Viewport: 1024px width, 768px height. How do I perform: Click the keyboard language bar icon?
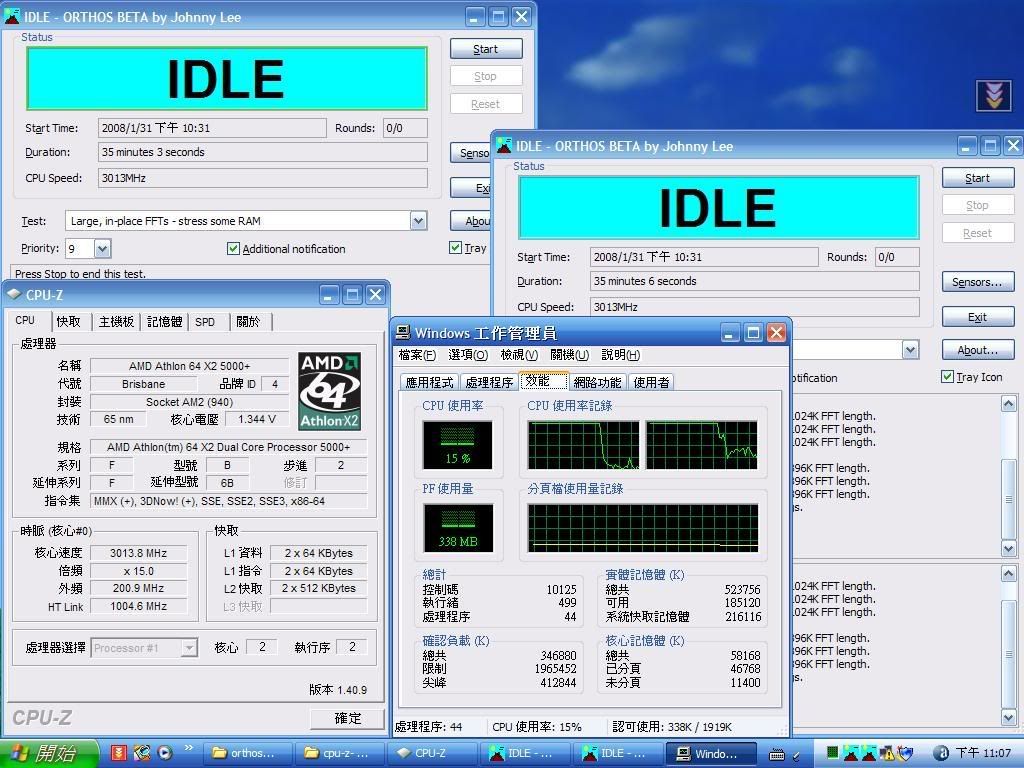[x=776, y=755]
